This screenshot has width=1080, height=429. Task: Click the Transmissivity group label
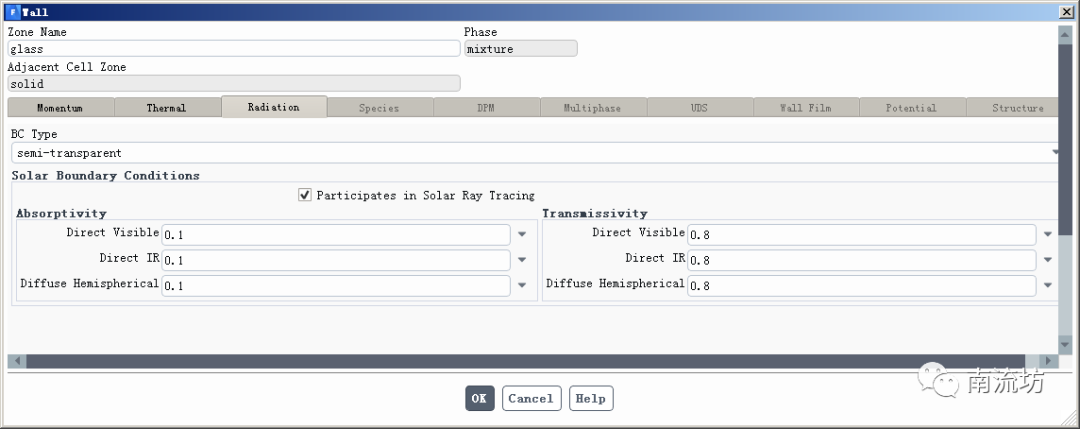(595, 213)
